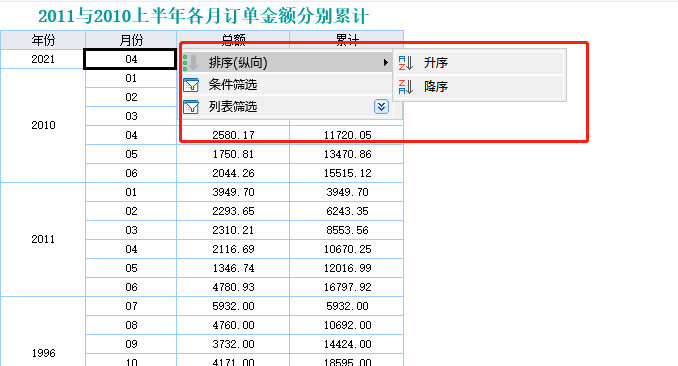Click the vertical sort arrow icon
The width and height of the screenshot is (678, 366).
click(191, 63)
